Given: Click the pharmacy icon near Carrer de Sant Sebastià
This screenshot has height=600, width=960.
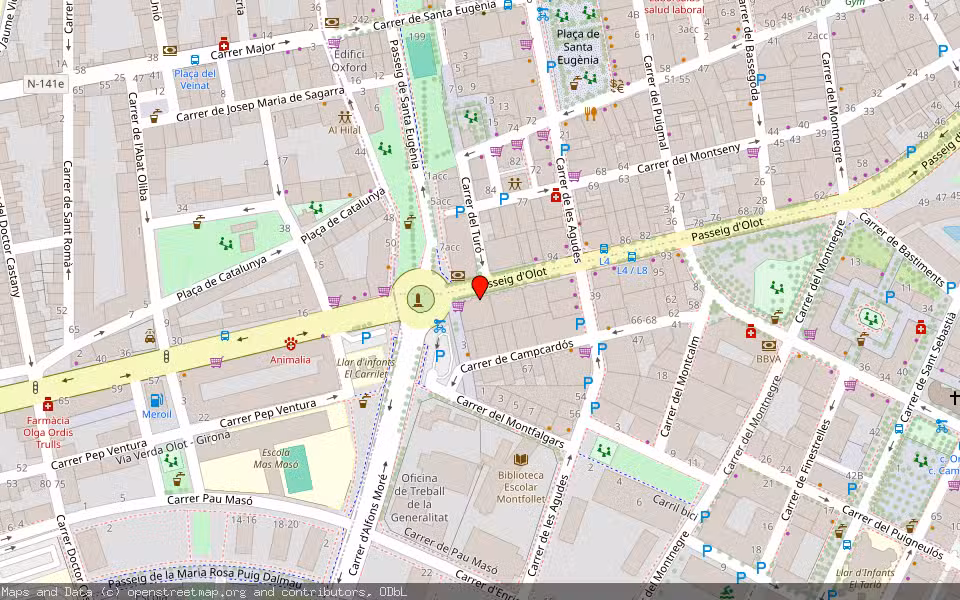Looking at the screenshot, I should (920, 328).
